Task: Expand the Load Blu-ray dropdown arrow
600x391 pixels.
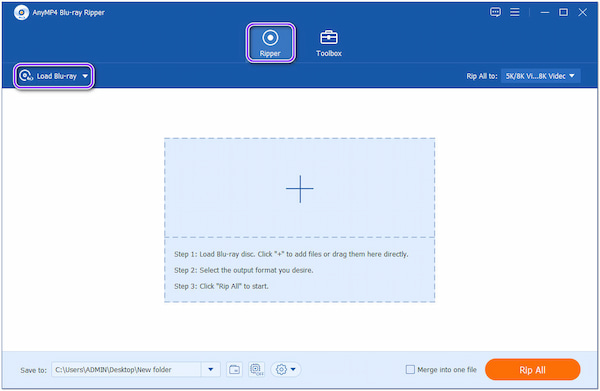Action: point(85,76)
